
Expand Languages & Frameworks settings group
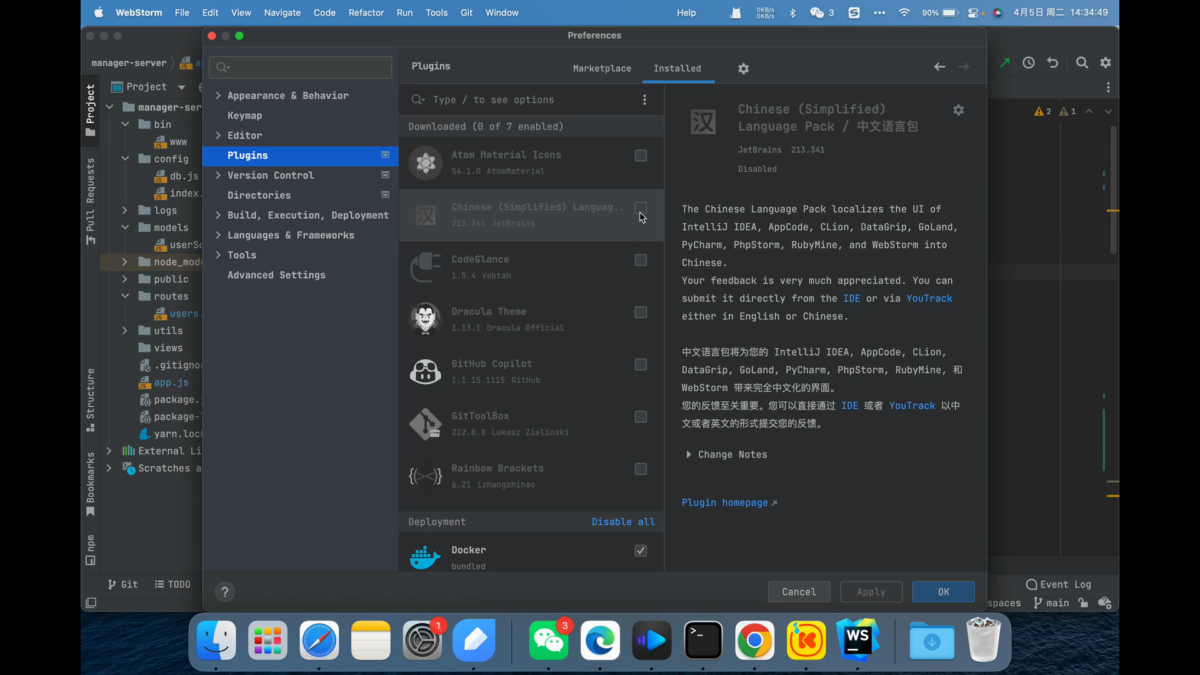pos(218,236)
